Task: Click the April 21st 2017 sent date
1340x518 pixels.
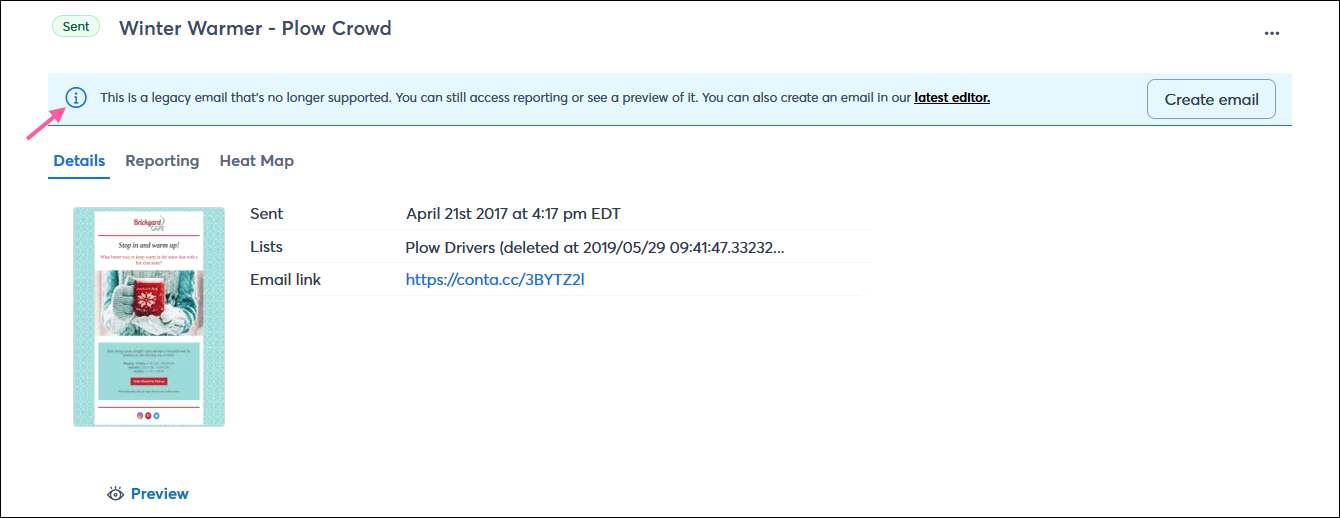Action: tap(513, 214)
